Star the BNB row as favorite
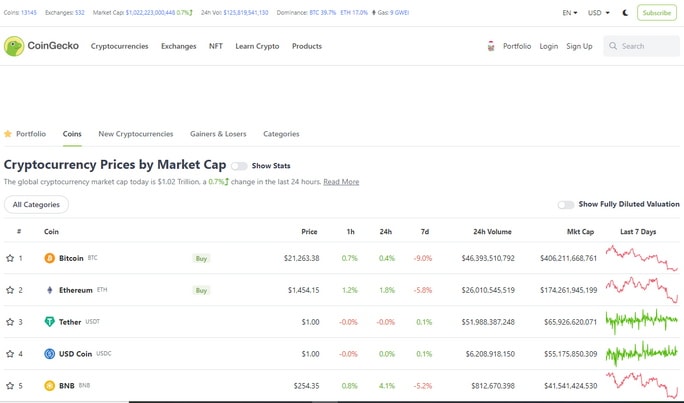Image resolution: width=684 pixels, height=403 pixels. coord(10,386)
